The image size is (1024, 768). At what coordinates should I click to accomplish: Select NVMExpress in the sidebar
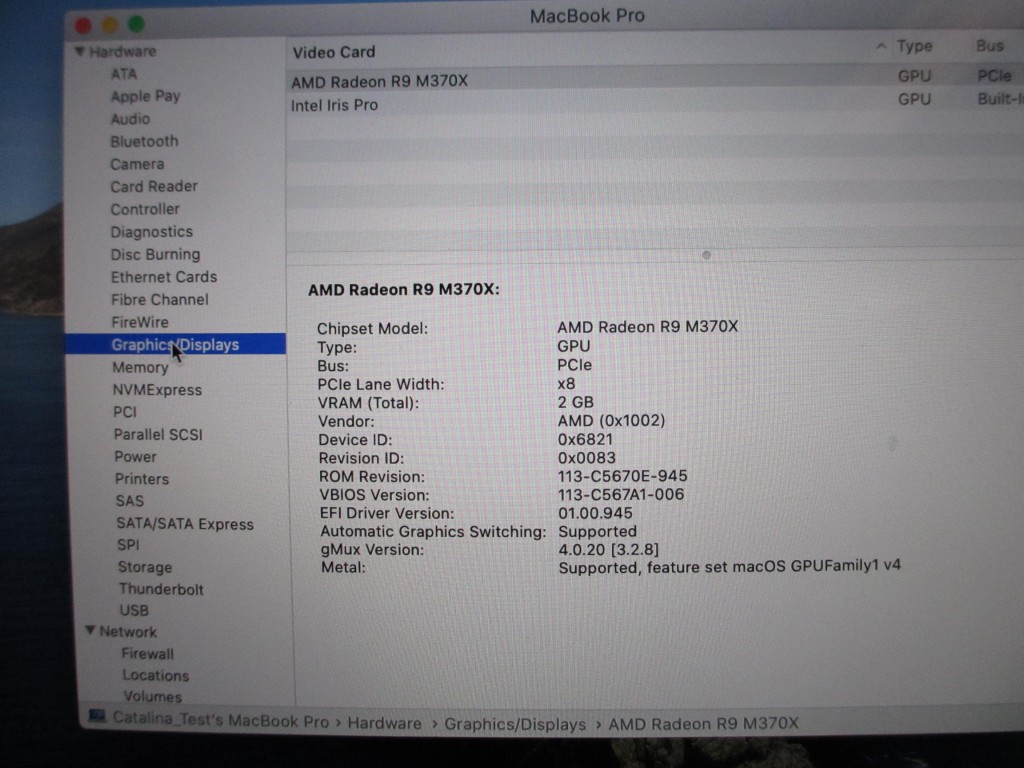tap(157, 390)
